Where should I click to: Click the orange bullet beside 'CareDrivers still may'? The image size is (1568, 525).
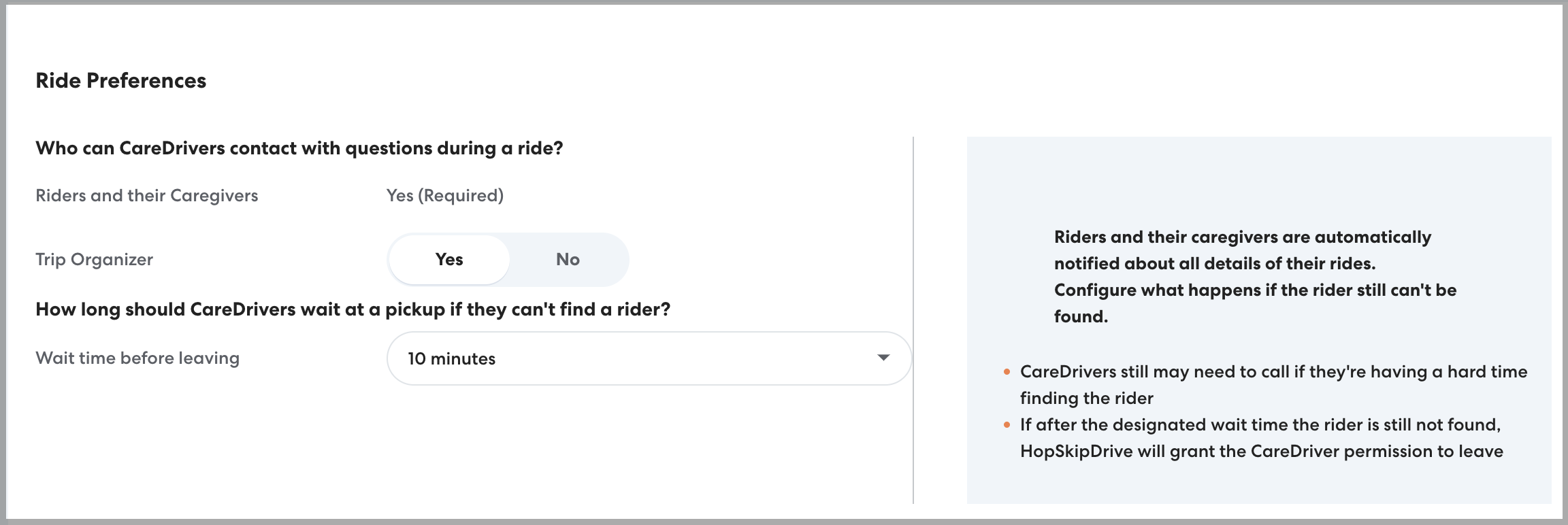[x=1007, y=372]
